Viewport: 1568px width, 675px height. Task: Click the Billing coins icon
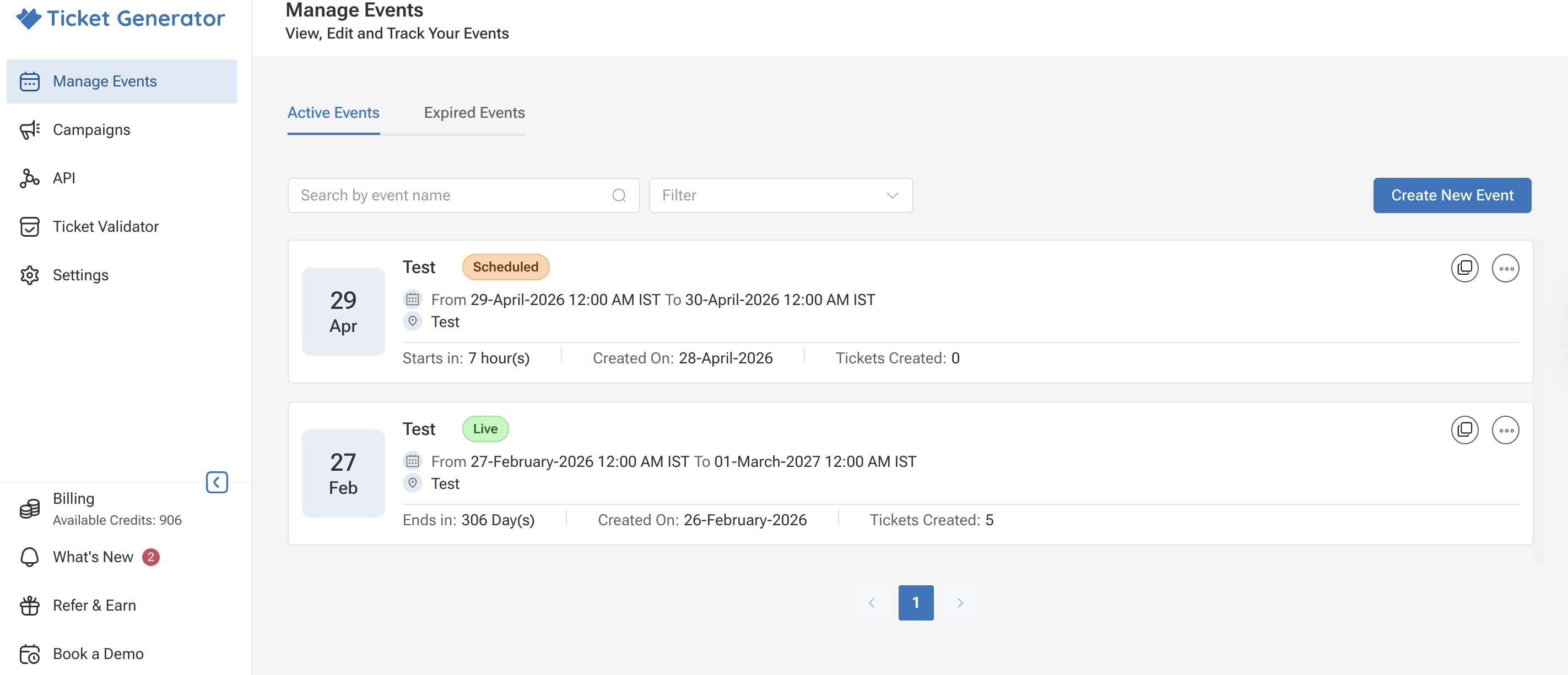click(29, 508)
